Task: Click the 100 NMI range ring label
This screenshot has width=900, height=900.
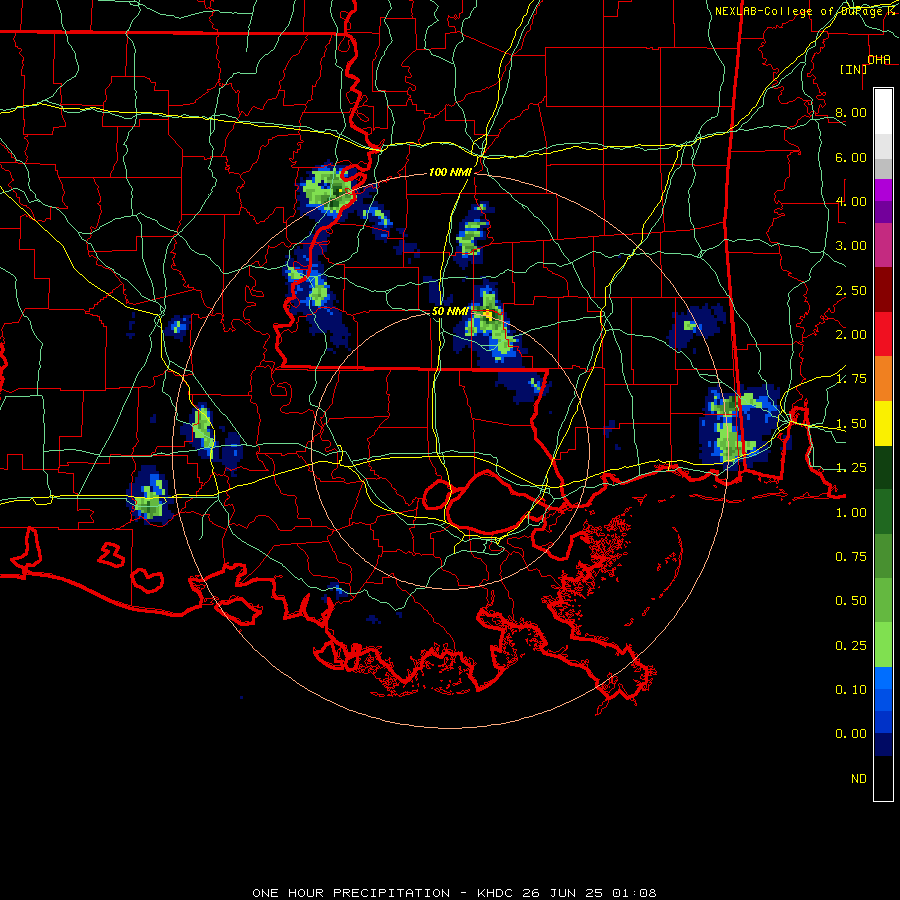Action: coord(450,172)
